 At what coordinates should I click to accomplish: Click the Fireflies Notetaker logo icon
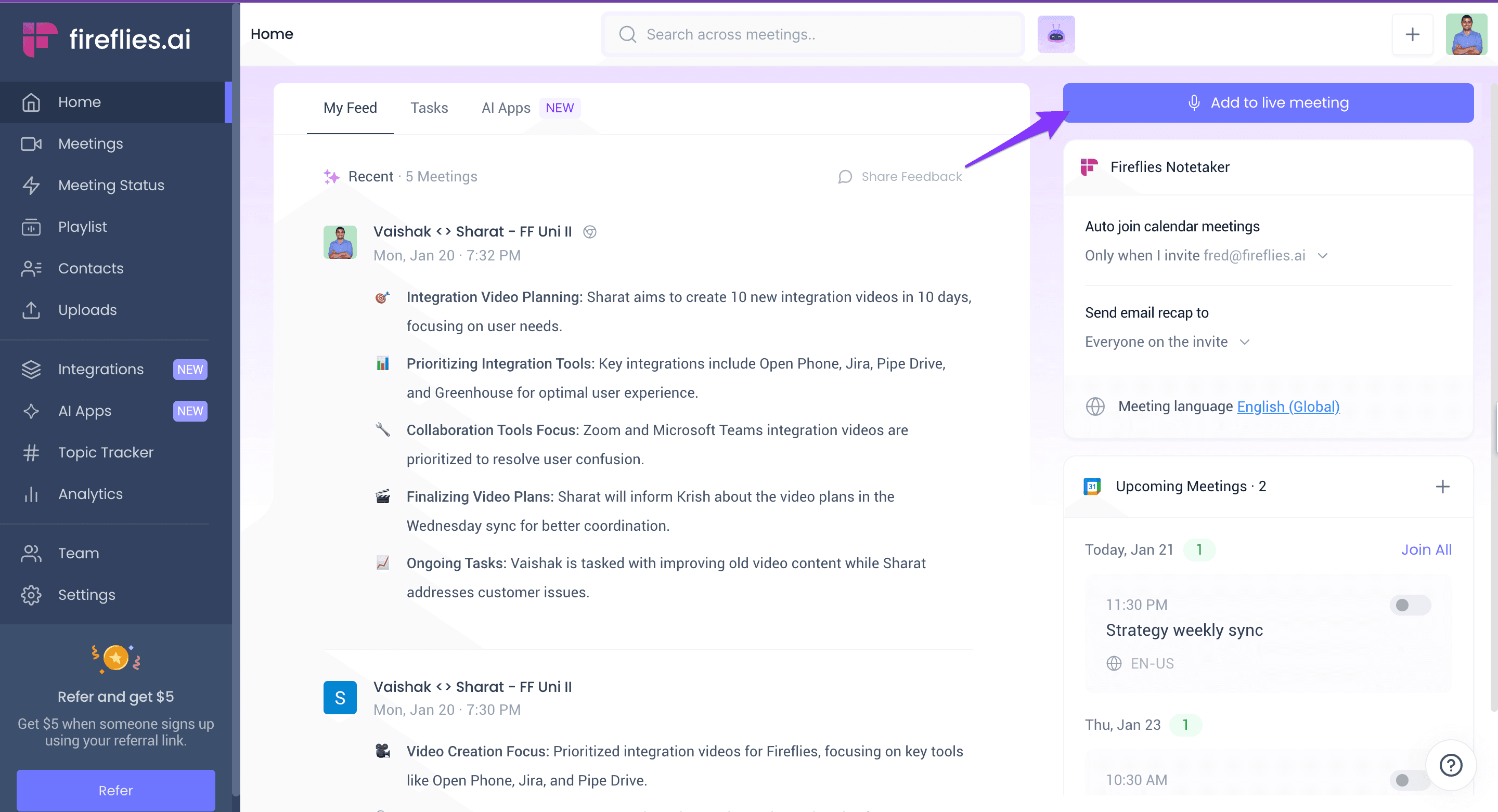[1089, 167]
